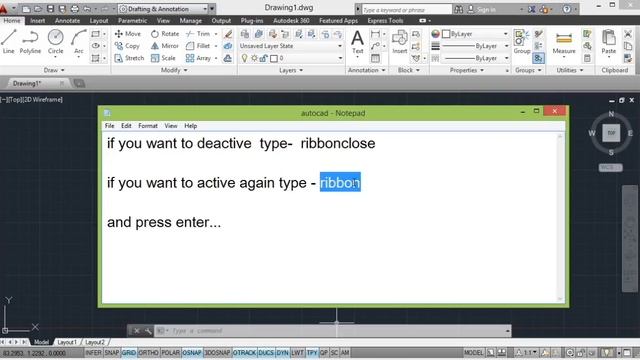This screenshot has height=360, width=640.
Task: Expand the Annotation panel
Action: [366, 70]
